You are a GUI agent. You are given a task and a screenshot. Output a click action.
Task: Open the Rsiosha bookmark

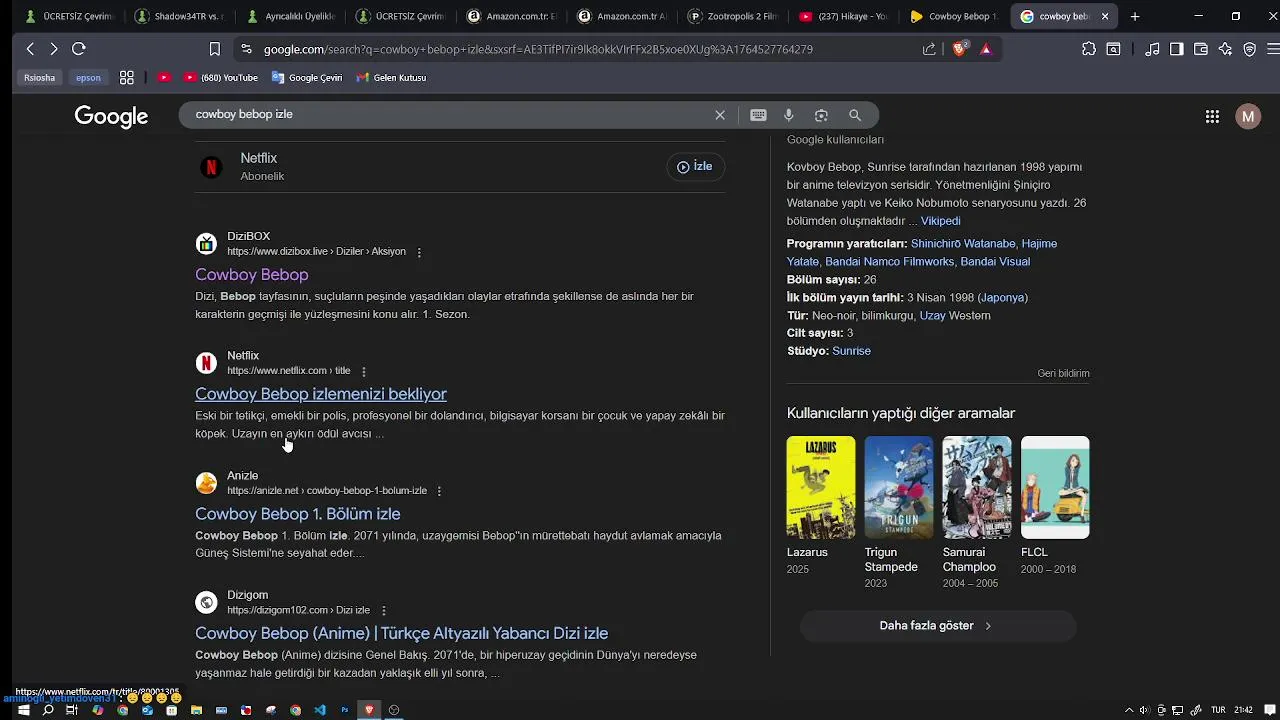40,78
